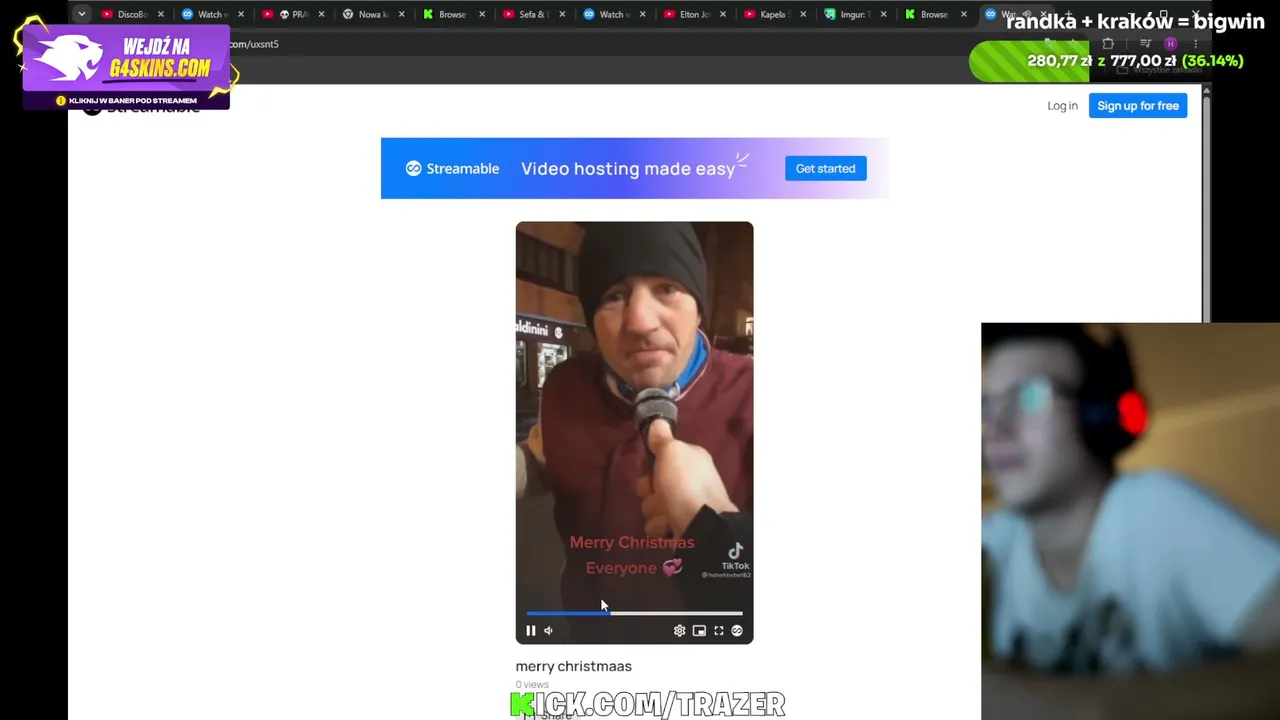Close the PRA tab

pyautogui.click(x=321, y=14)
